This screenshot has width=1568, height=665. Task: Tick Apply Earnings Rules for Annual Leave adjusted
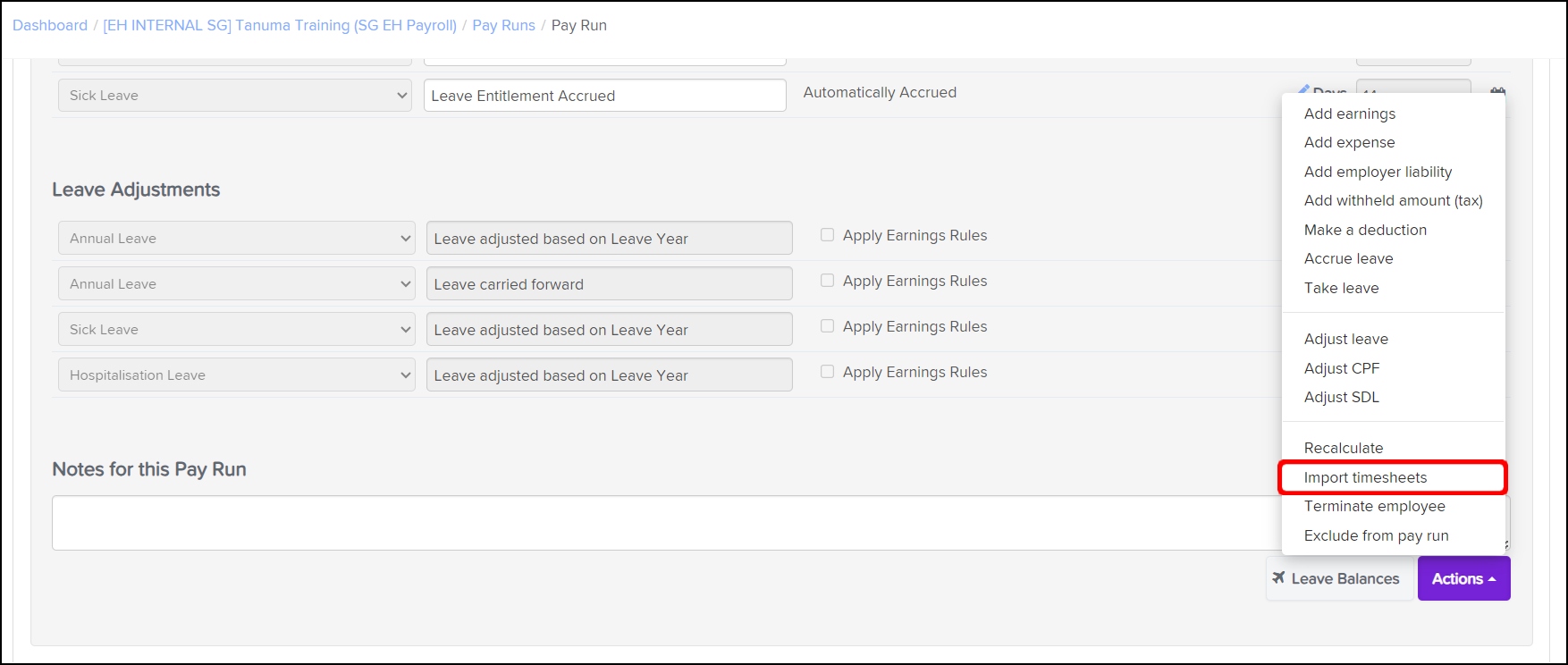tap(827, 235)
